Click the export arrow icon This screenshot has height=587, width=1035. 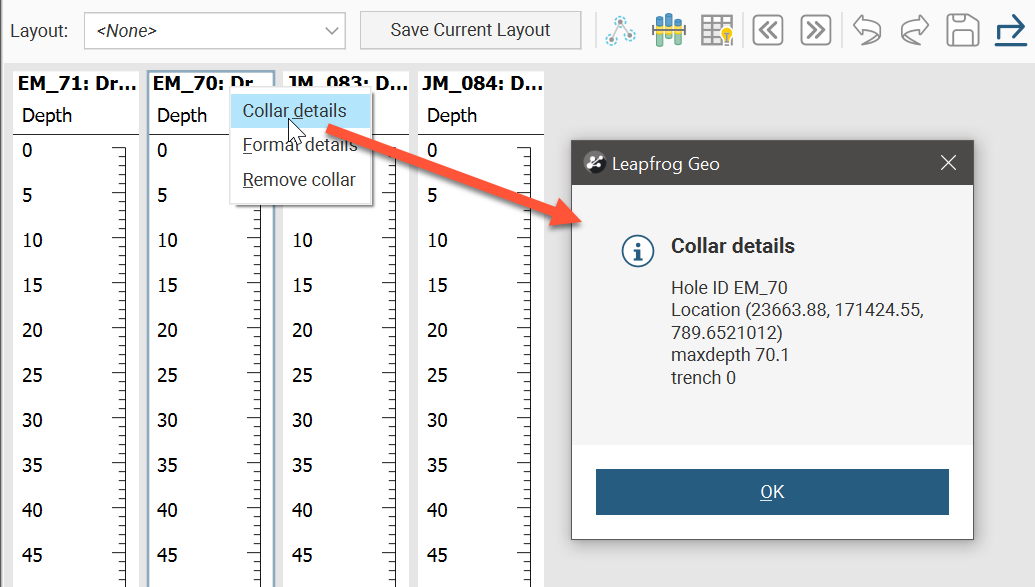pyautogui.click(x=1011, y=30)
